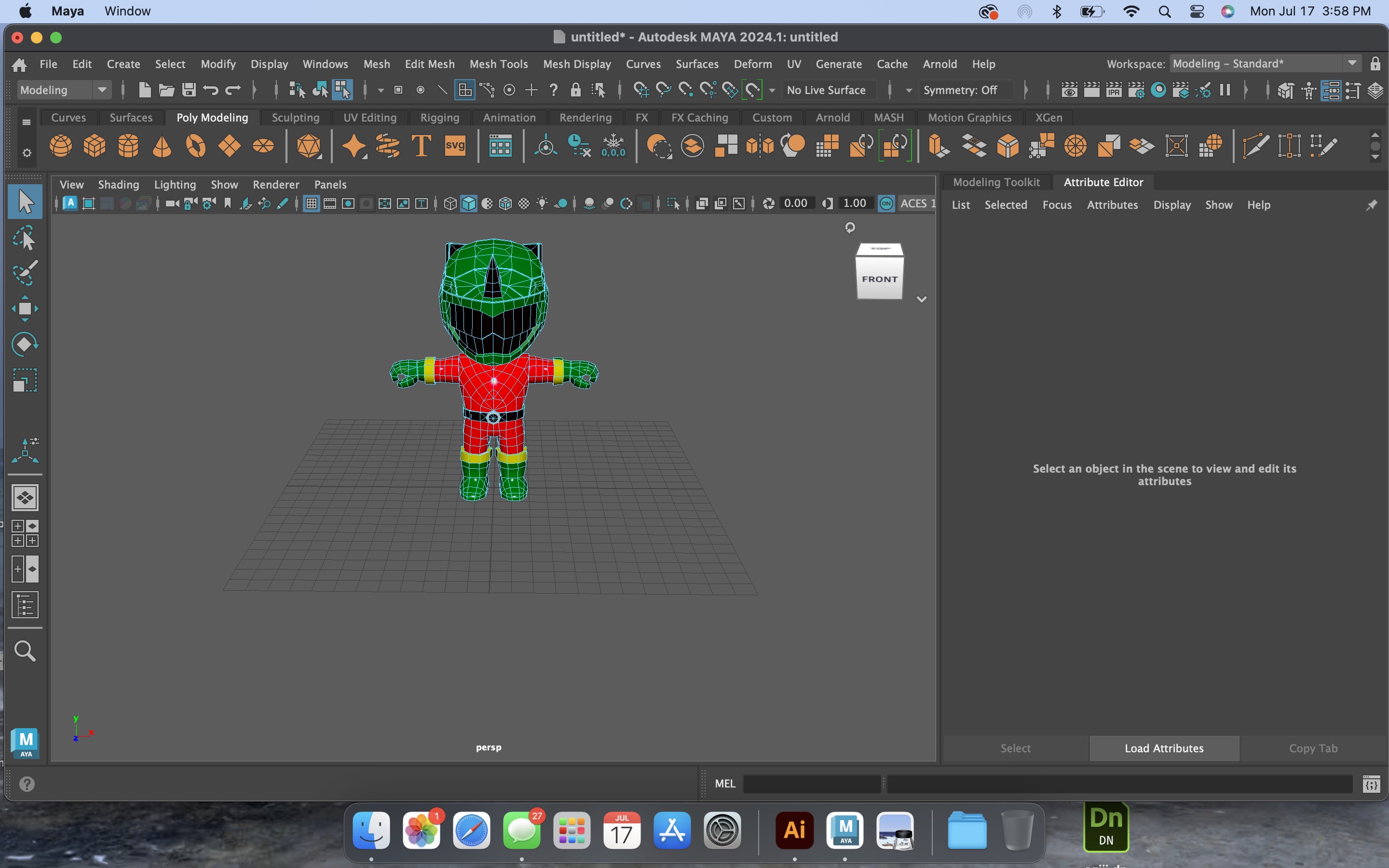Image resolution: width=1389 pixels, height=868 pixels.
Task: Click the FRONT face of the view cube
Action: point(879,279)
